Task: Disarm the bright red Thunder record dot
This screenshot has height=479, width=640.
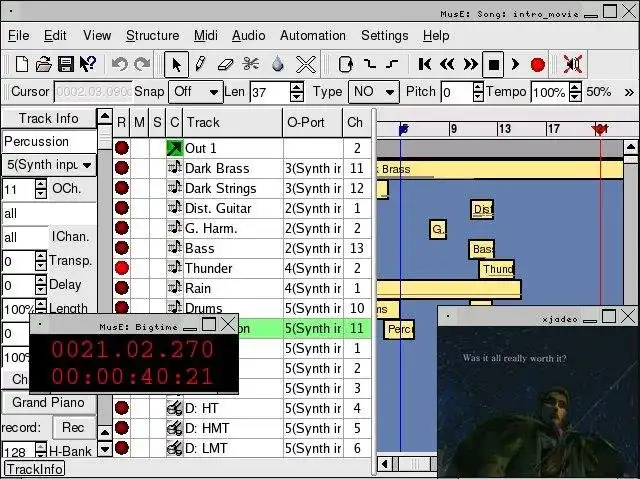Action: pos(122,268)
